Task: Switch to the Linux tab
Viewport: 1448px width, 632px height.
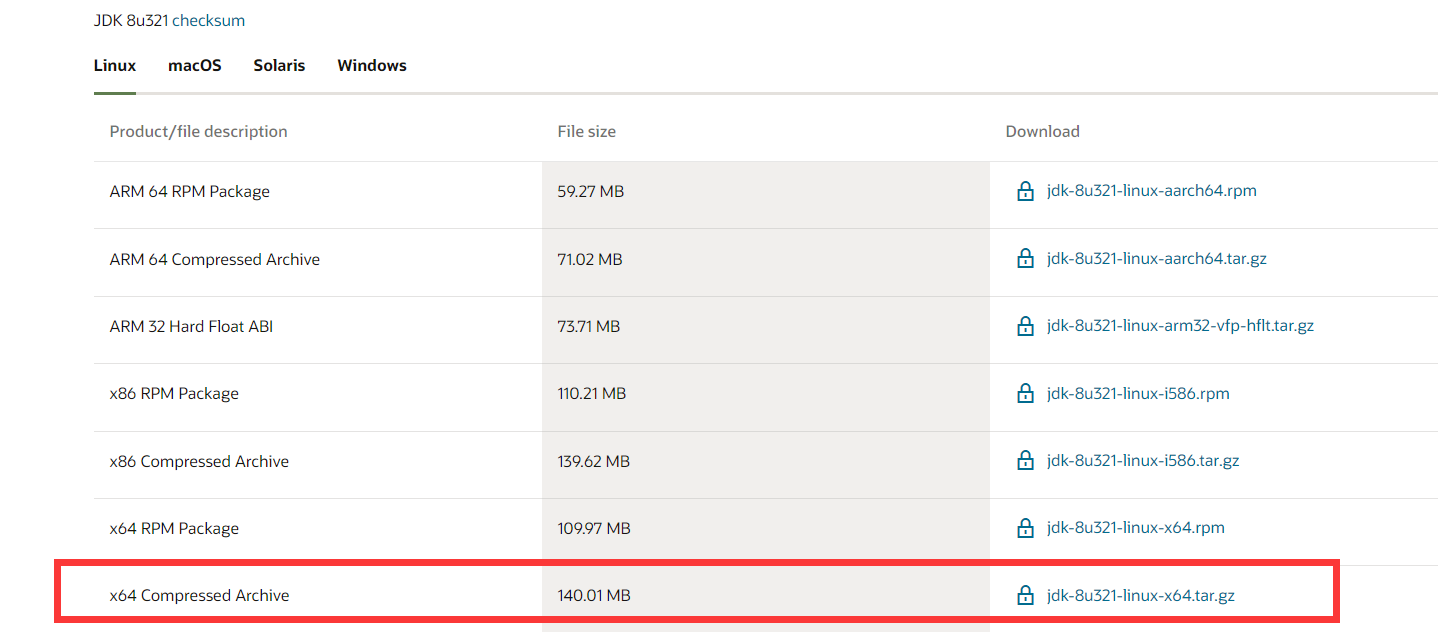Action: coord(115,66)
